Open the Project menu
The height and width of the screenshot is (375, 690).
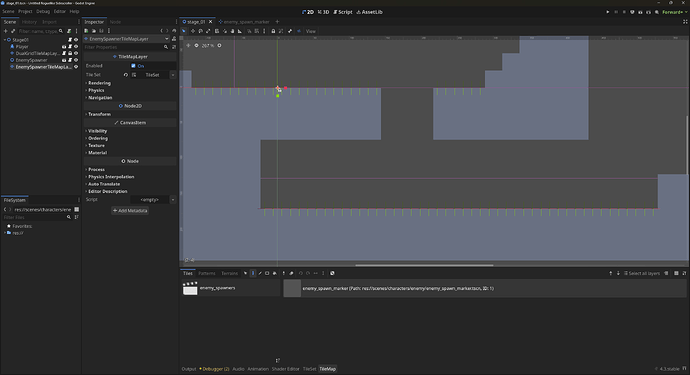click(25, 11)
